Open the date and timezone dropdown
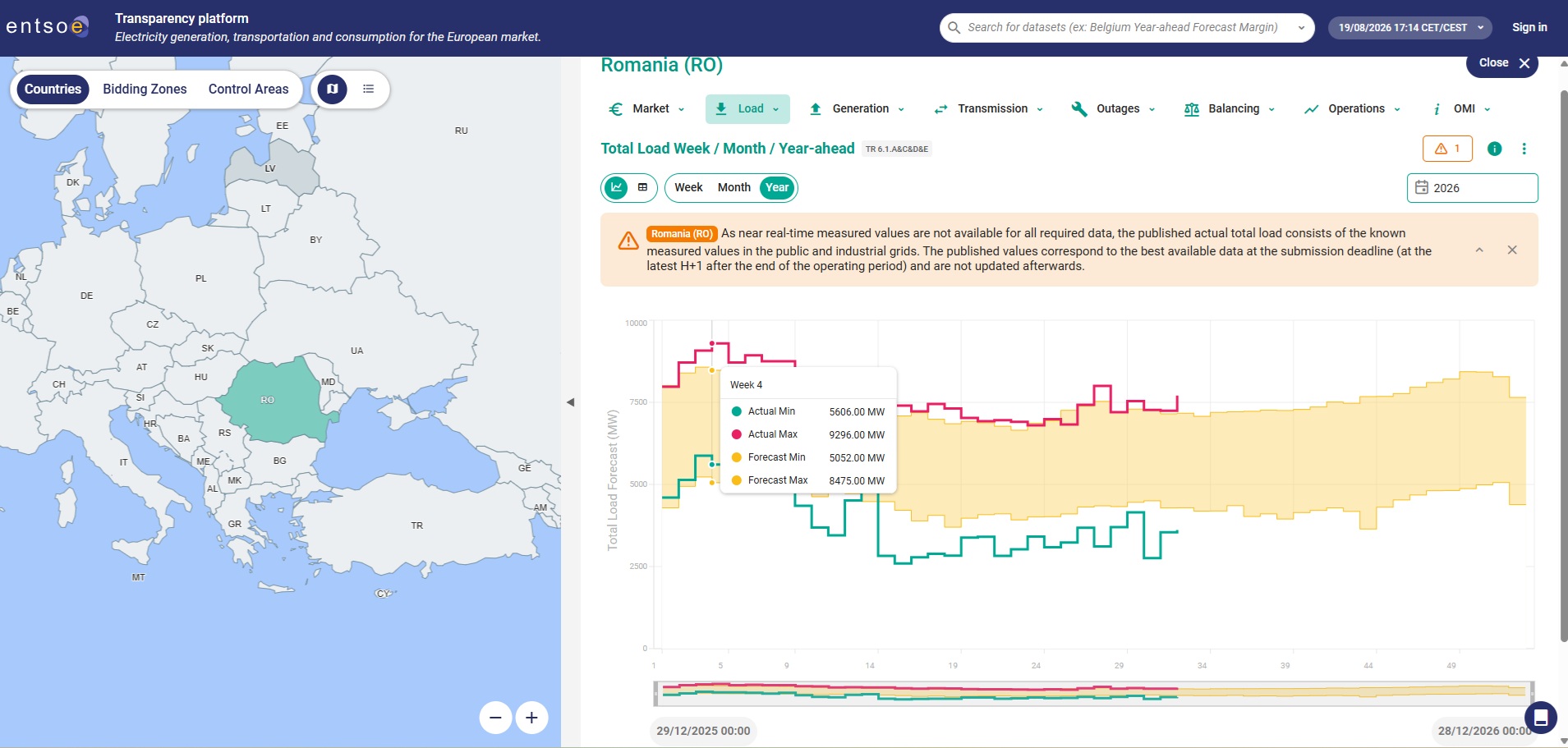The image size is (1568, 748). (1410, 27)
